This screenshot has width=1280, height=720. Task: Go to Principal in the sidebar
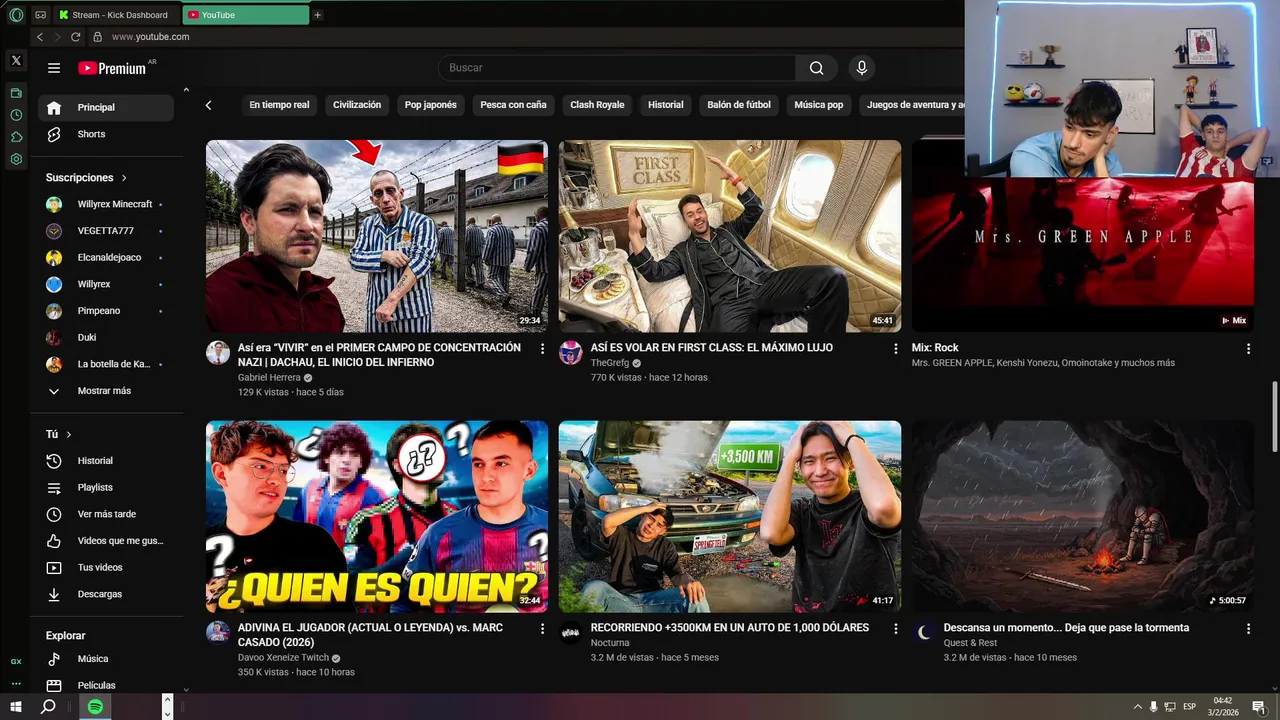coord(106,108)
